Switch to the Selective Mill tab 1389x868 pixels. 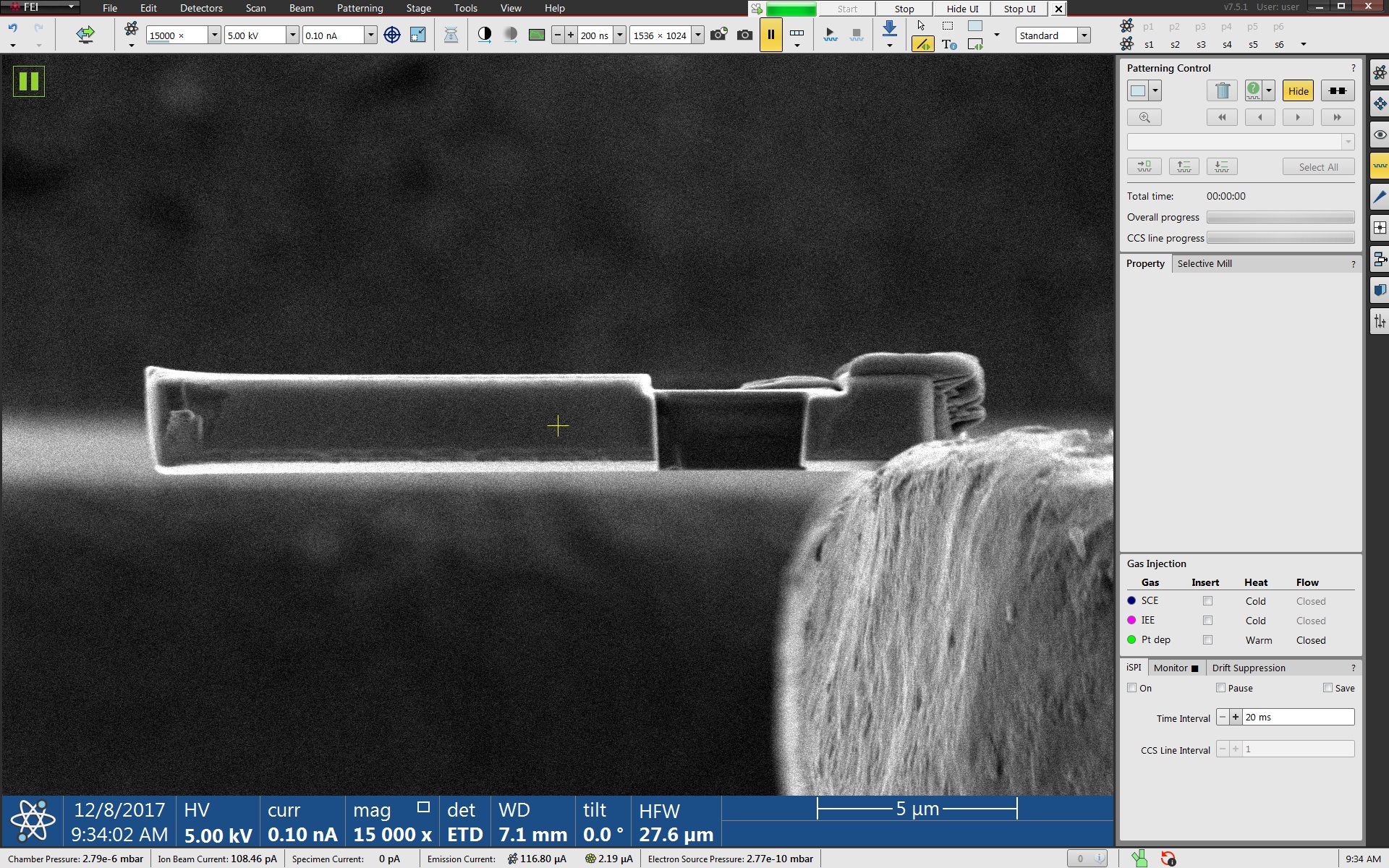1204,263
